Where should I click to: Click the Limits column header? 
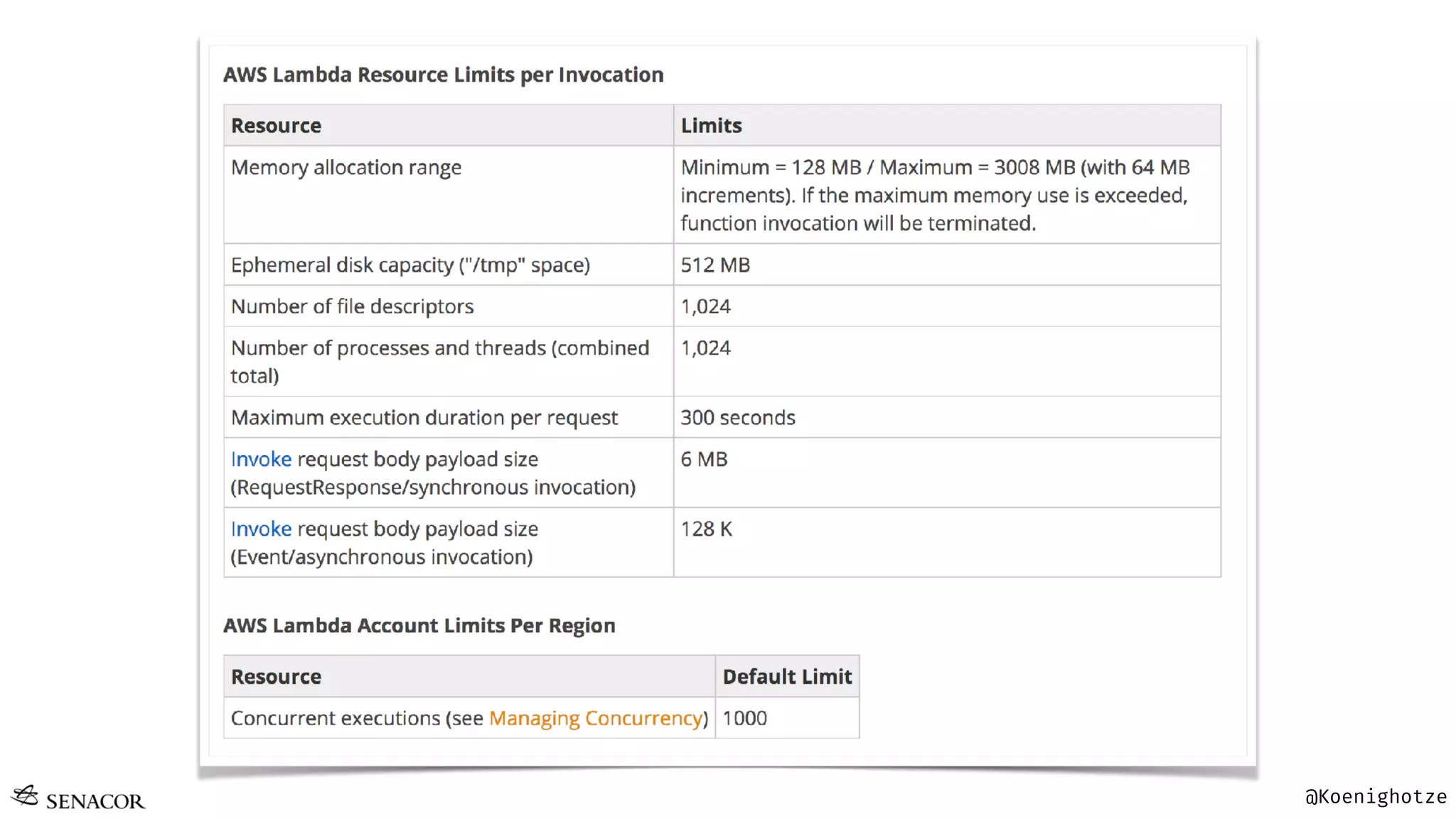[x=711, y=126]
